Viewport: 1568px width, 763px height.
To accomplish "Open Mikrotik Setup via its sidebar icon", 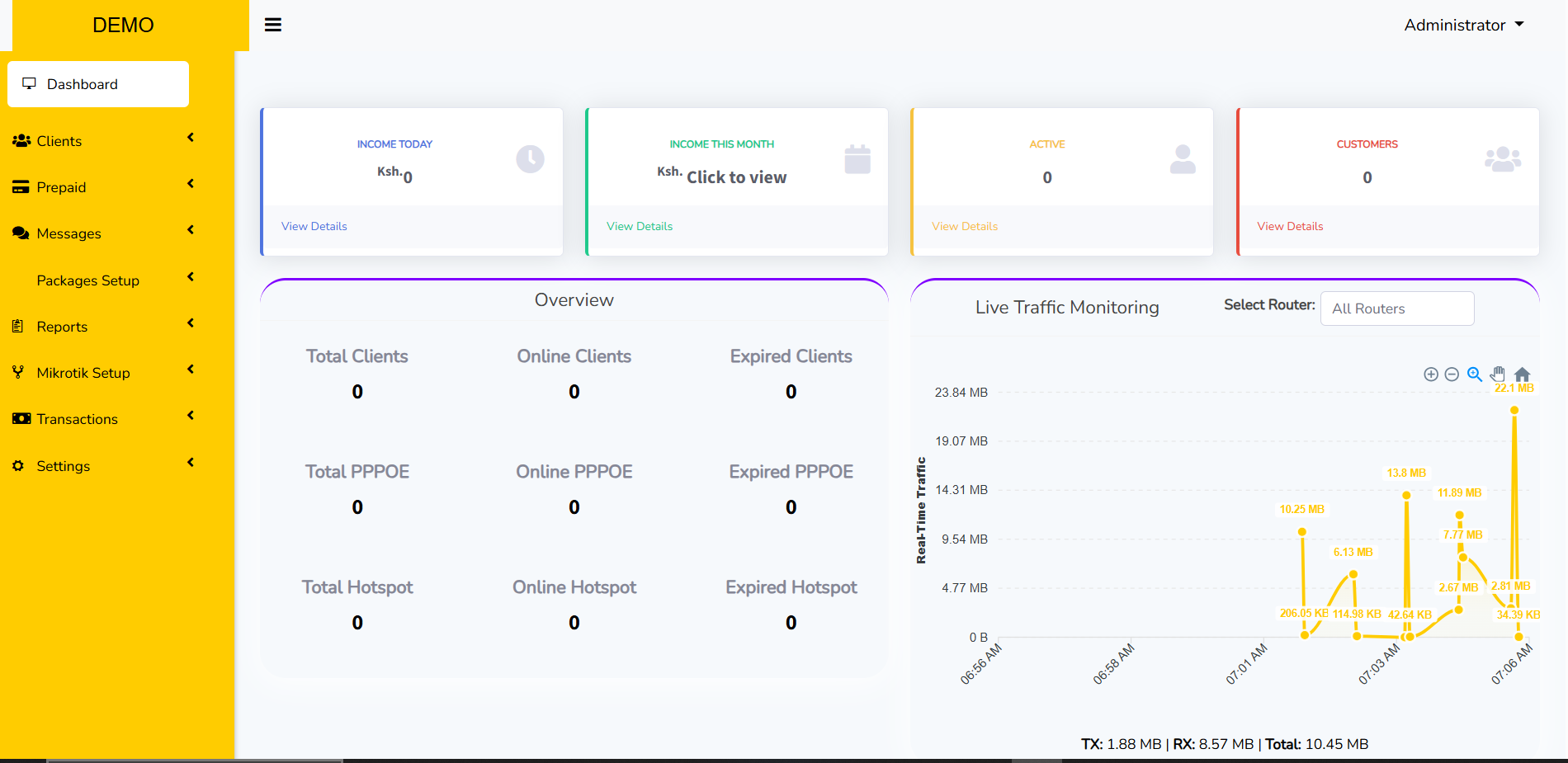I will click(17, 372).
